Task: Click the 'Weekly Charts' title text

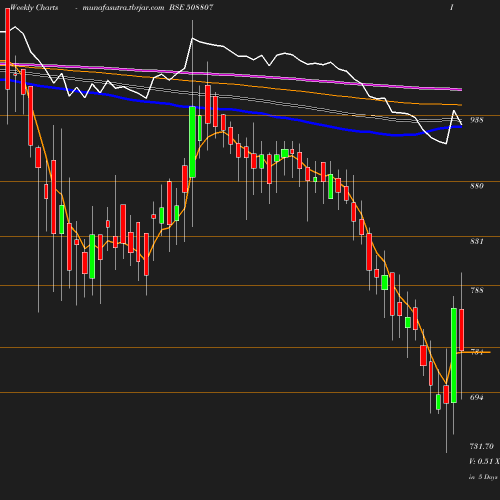Action: coord(34,7)
